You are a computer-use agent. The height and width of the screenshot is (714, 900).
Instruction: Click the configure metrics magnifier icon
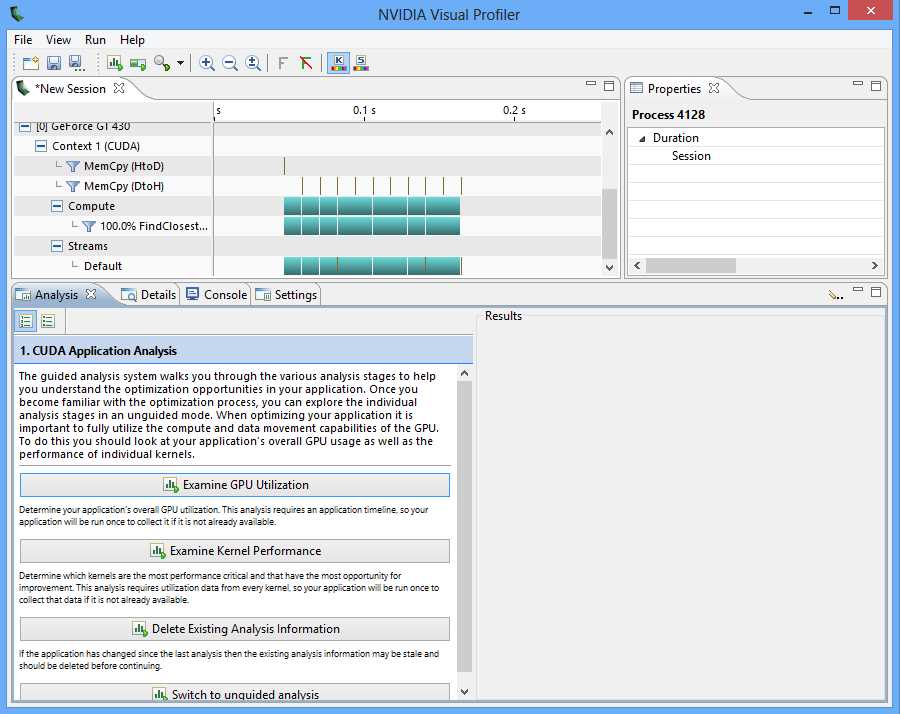[x=162, y=63]
